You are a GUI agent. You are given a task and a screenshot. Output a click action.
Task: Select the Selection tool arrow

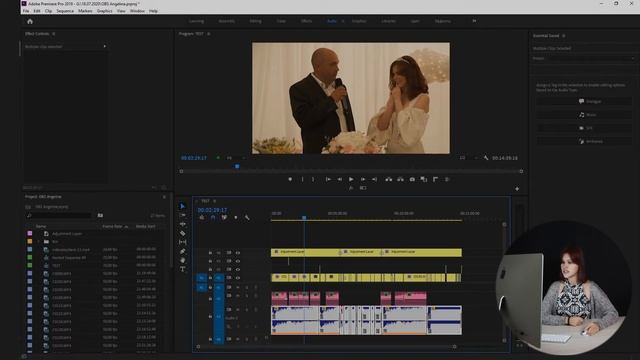pos(182,206)
